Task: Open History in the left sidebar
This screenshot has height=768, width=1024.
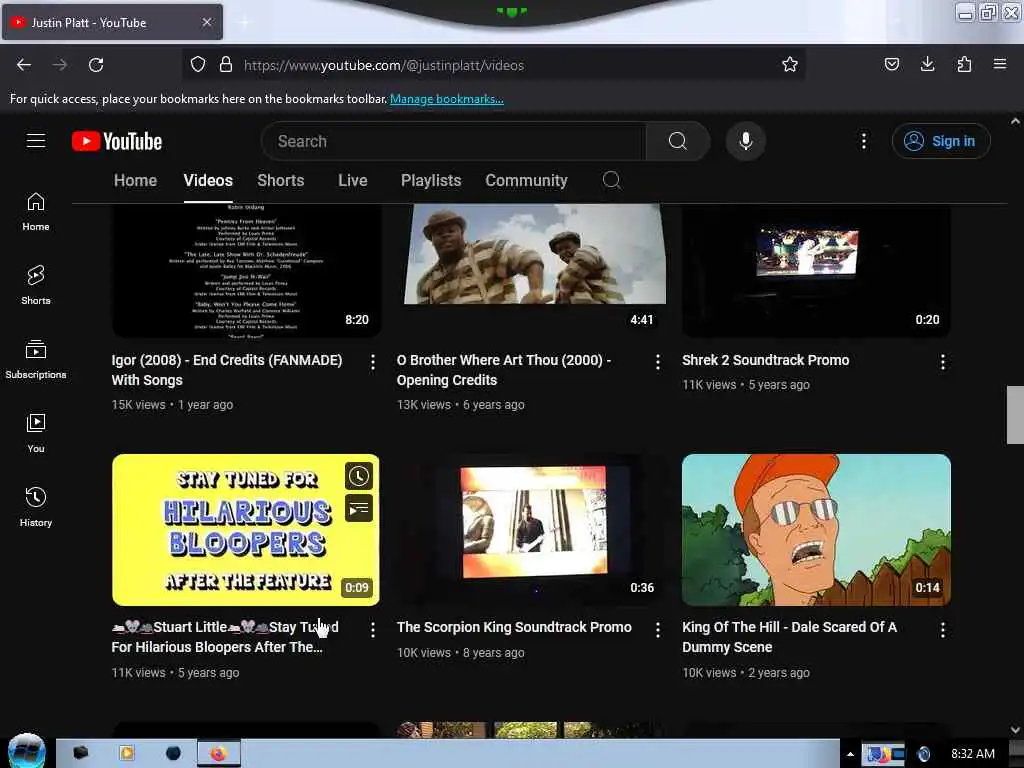Action: [36, 507]
